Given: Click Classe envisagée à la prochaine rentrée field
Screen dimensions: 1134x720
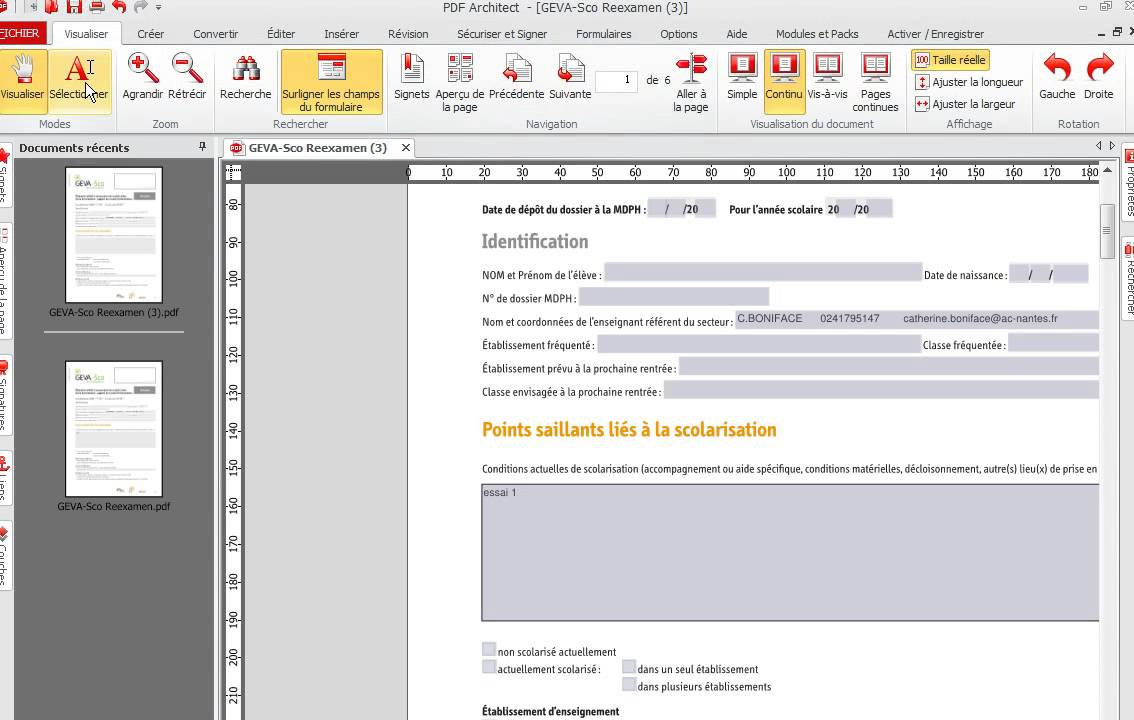Looking at the screenshot, I should pos(881,390).
